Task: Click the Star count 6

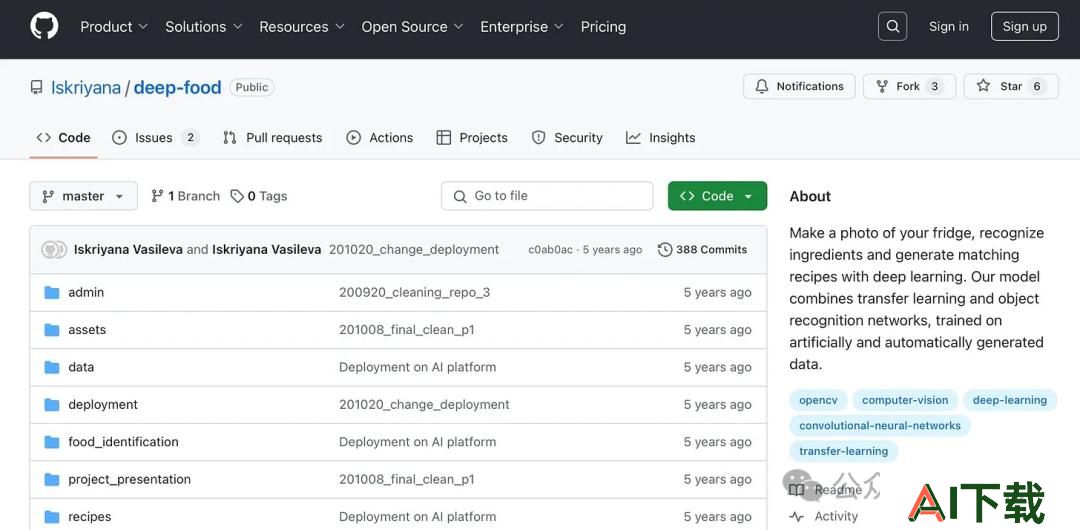Action: (x=1036, y=86)
